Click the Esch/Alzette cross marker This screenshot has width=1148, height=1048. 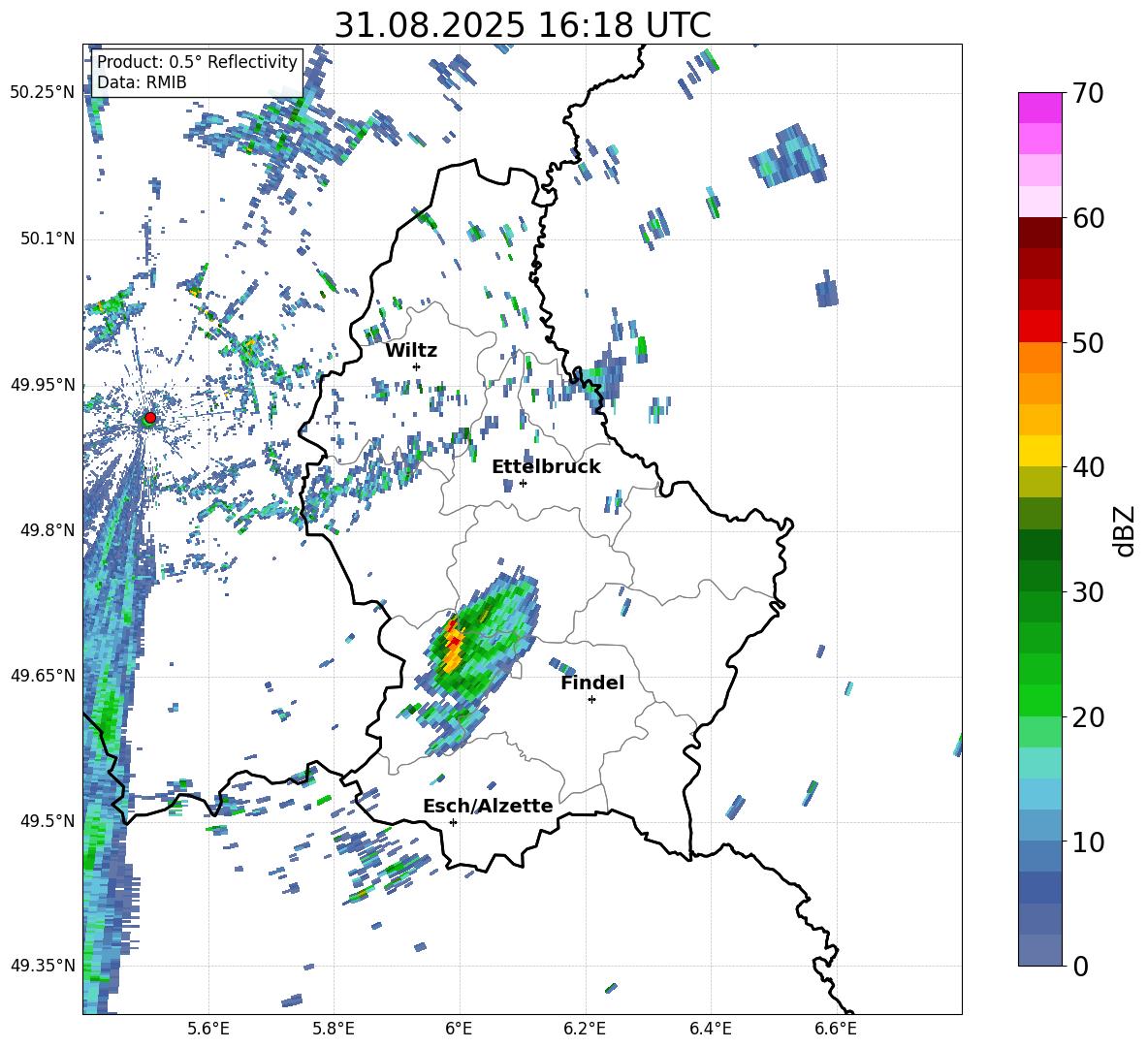tap(453, 822)
